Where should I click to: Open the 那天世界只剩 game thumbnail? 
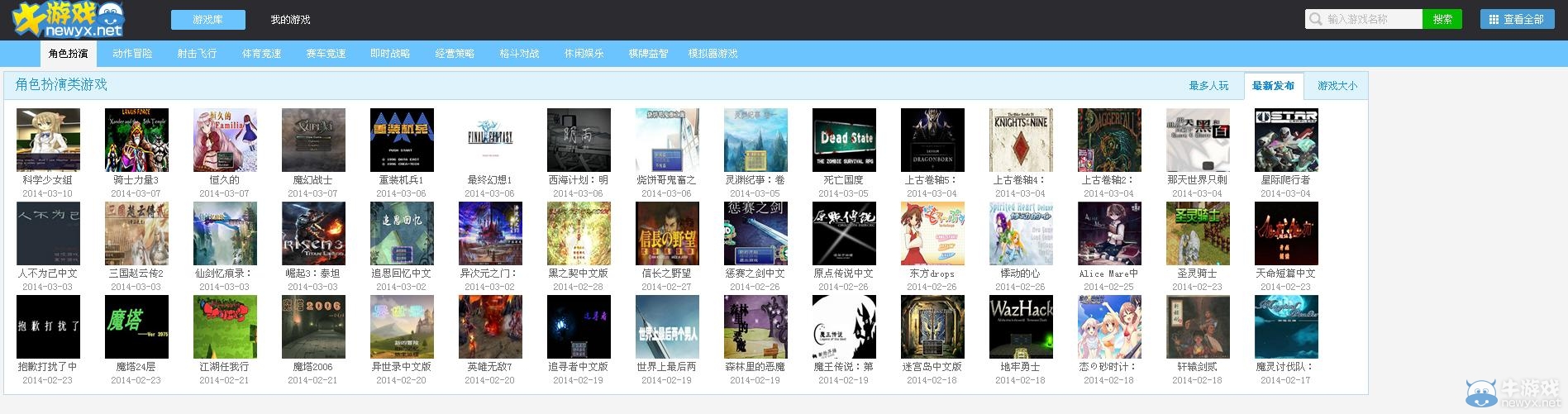(x=1198, y=140)
